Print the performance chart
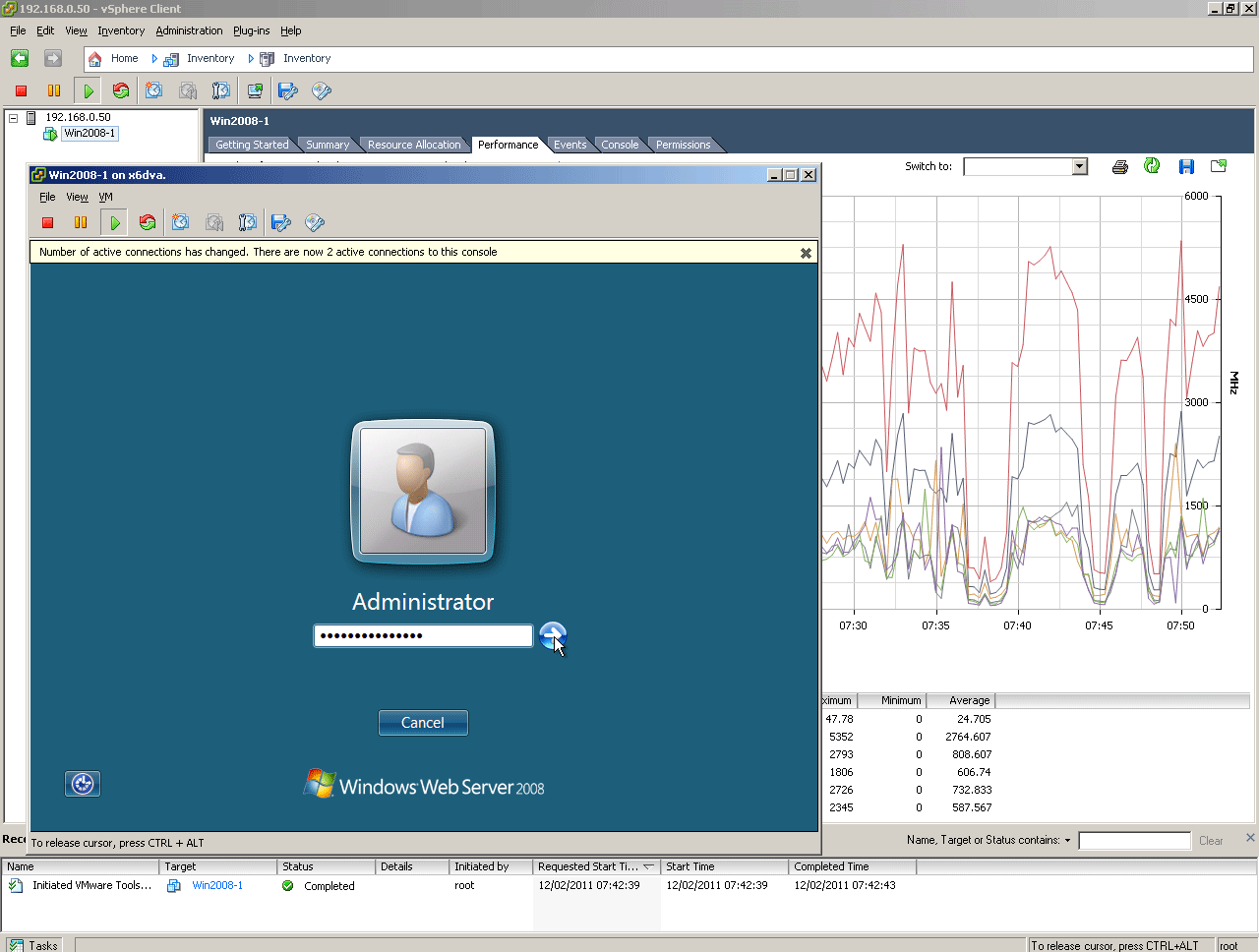Viewport: 1259px width, 952px height. click(1119, 167)
